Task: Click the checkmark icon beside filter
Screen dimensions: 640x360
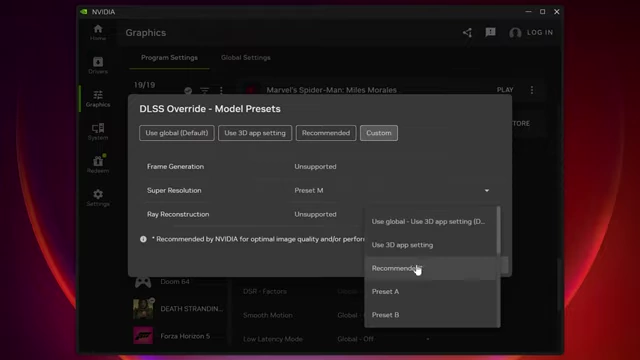Action: coord(188,91)
